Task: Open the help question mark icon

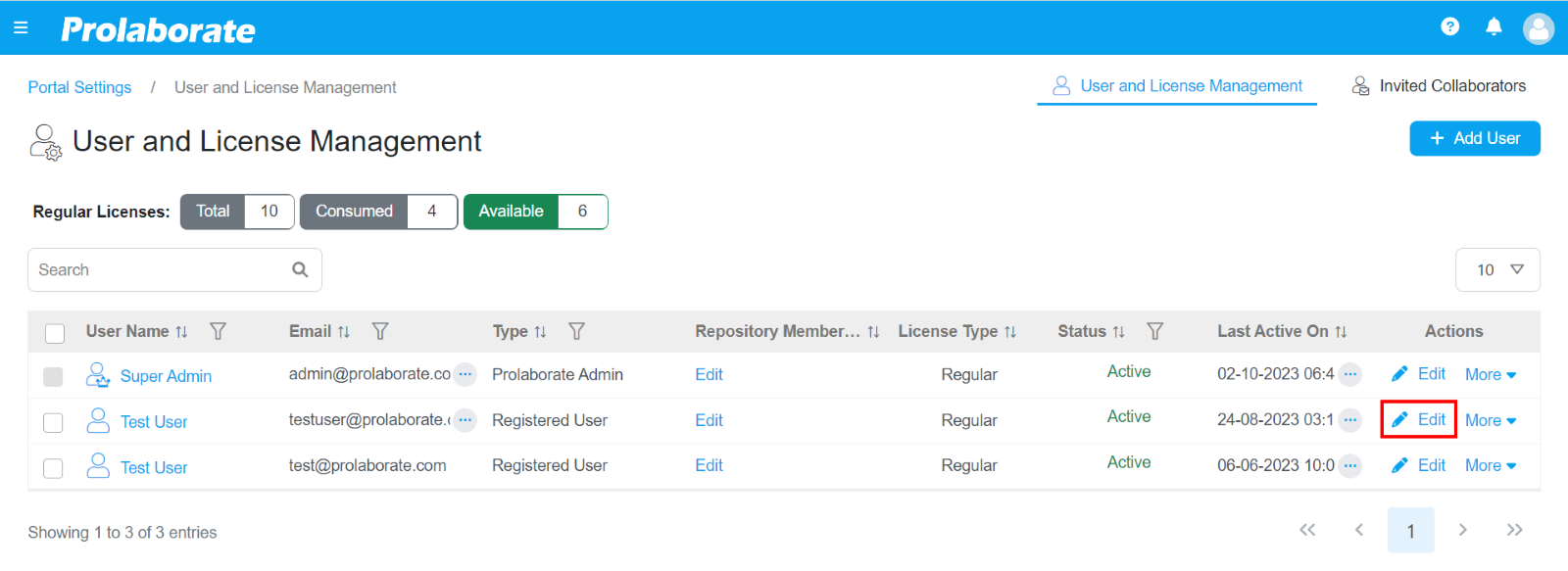Action: 1450,26
